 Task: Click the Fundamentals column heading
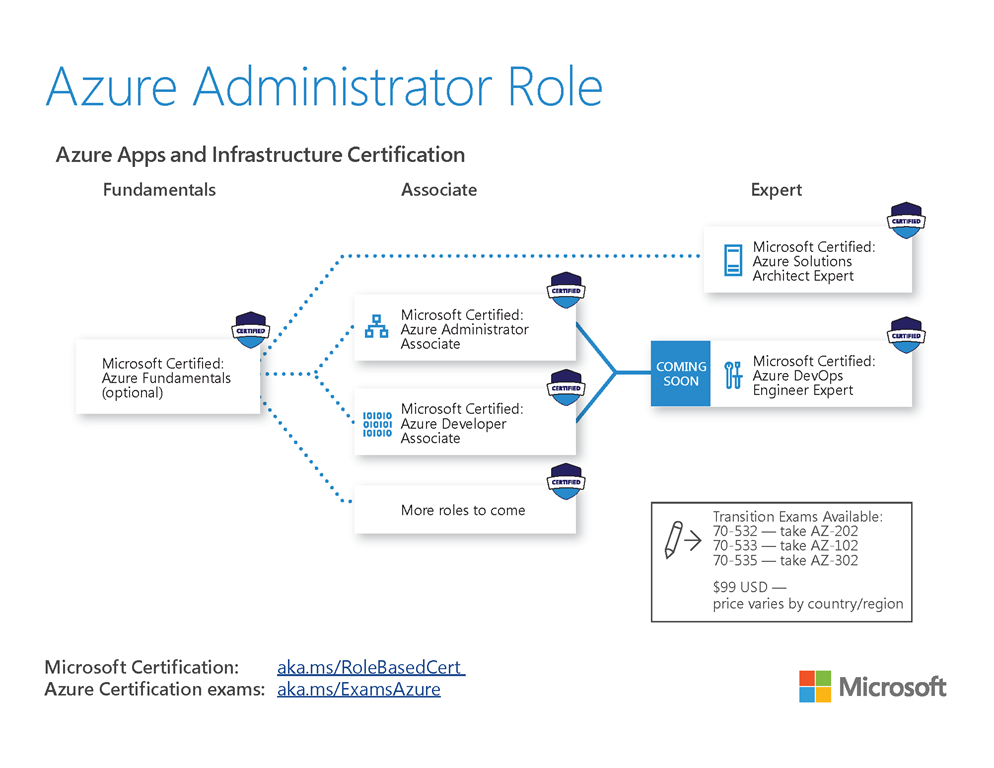pos(159,190)
